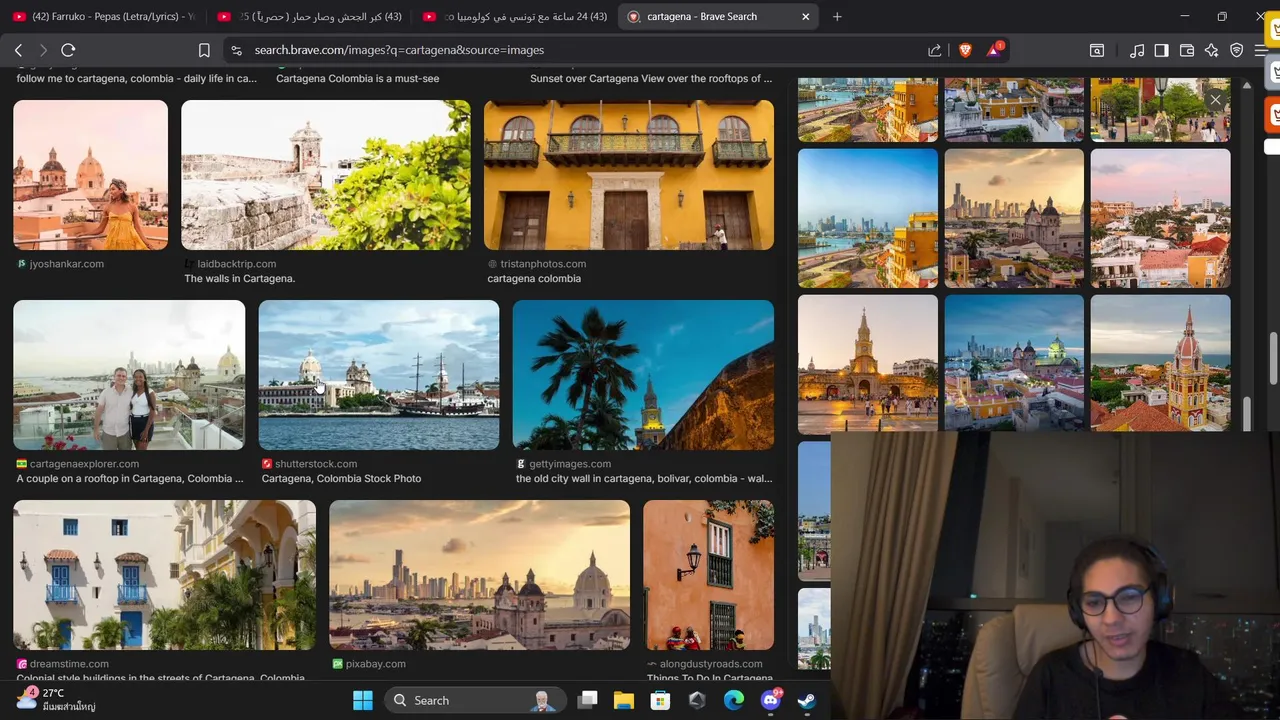Switch to the second YouTube tab with Arabic title
This screenshot has height=720, width=1280.
(309, 16)
